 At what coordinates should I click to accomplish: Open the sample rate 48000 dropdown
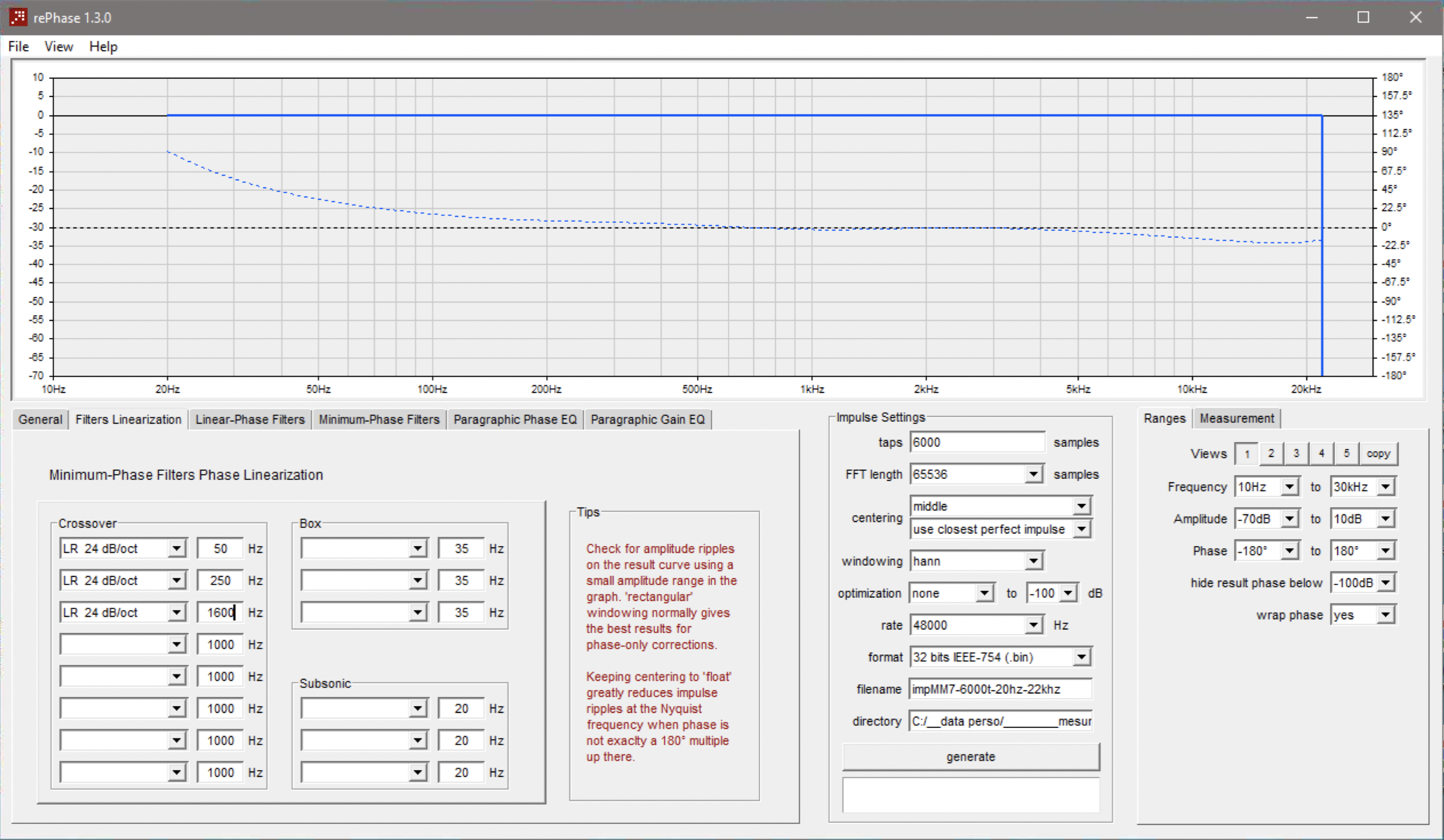(x=1033, y=625)
